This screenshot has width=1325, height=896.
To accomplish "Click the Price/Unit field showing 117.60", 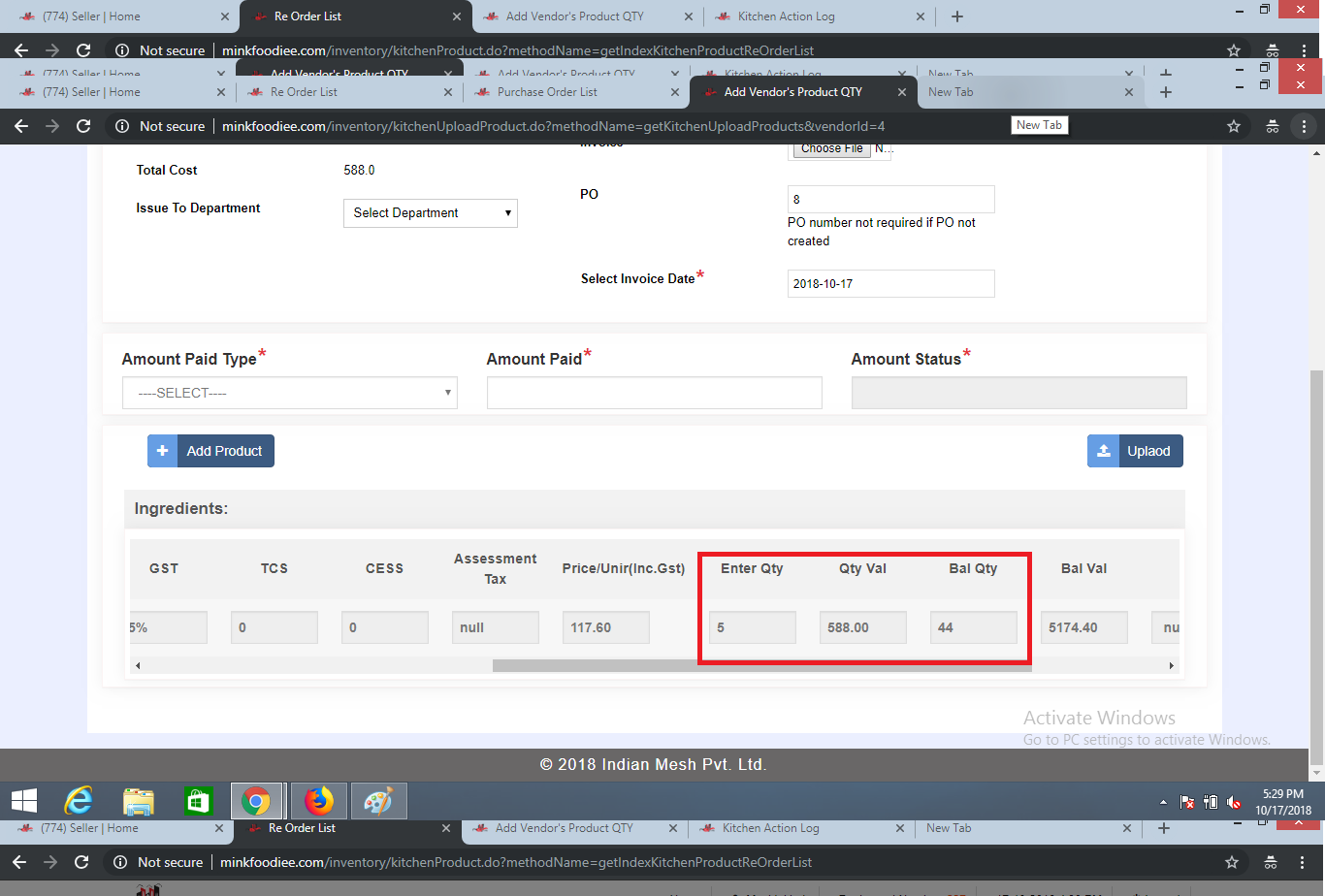I will click(x=605, y=627).
